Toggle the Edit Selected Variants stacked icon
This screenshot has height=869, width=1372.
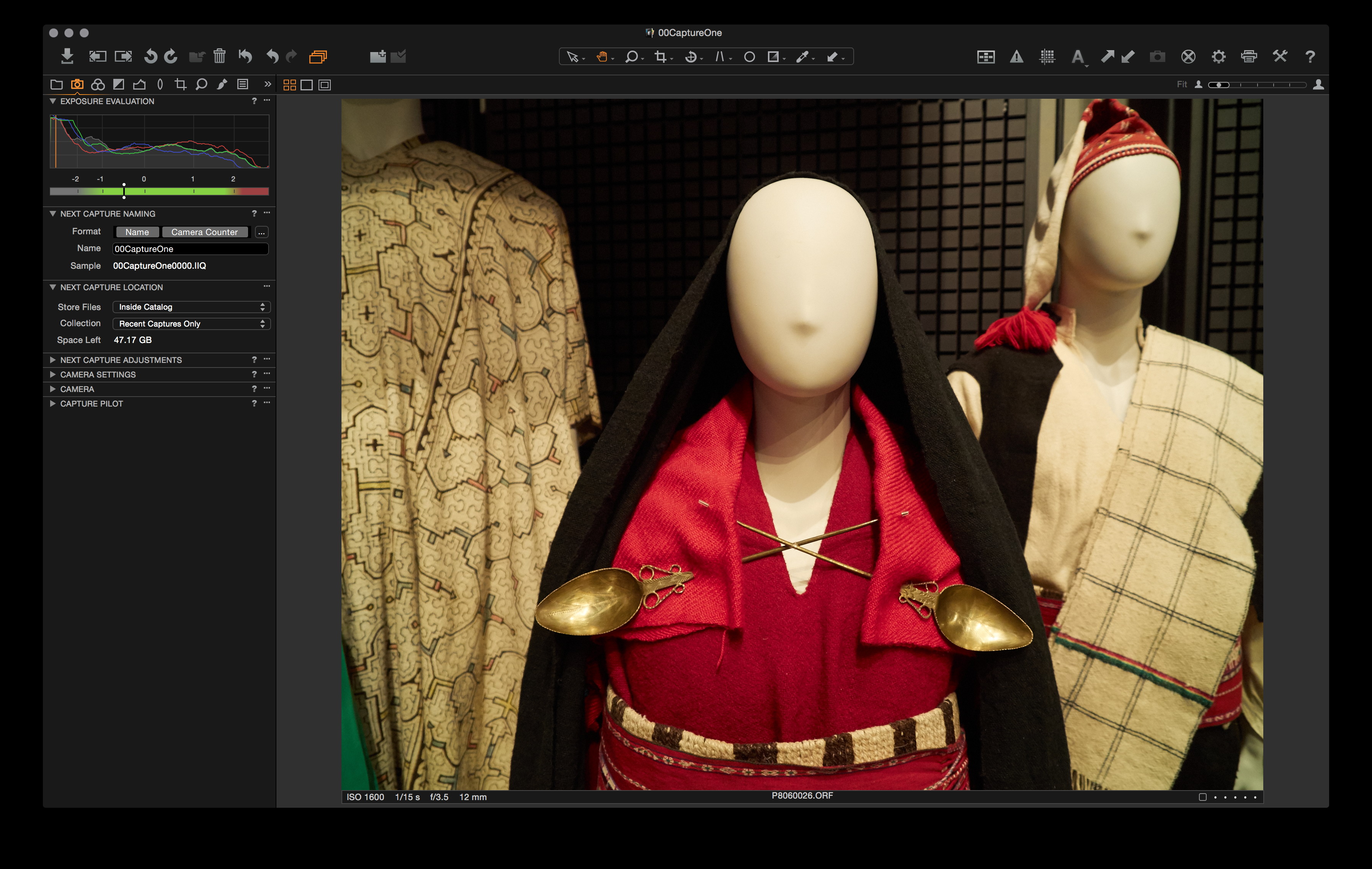[x=318, y=56]
